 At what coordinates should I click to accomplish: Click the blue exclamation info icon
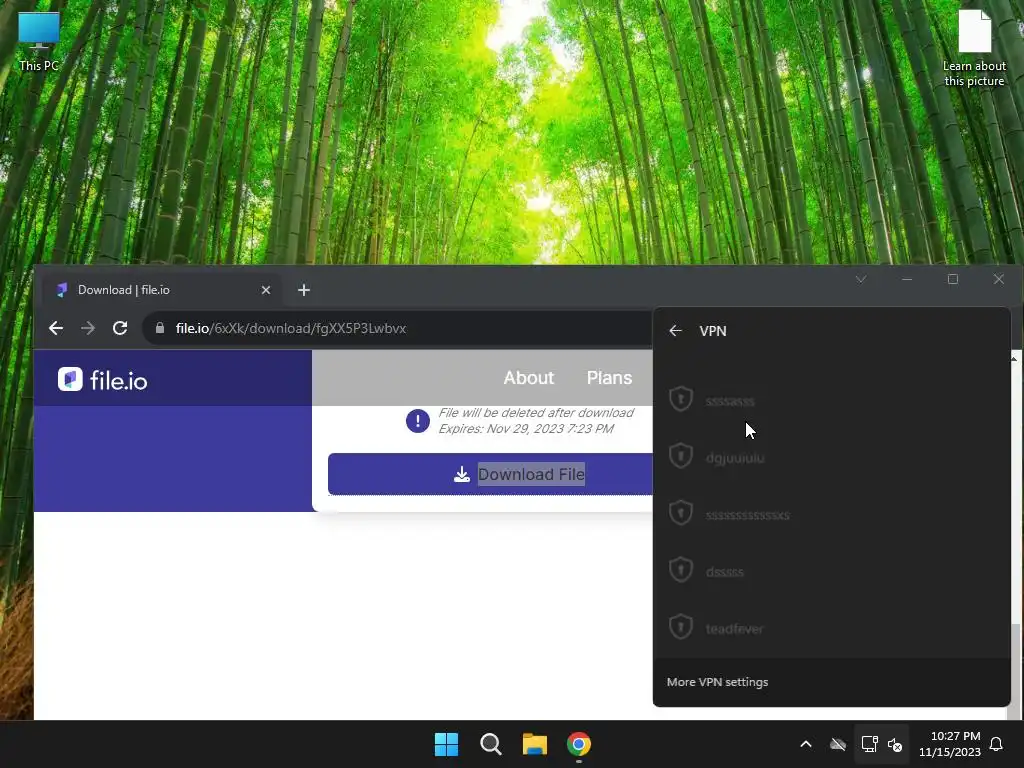(x=417, y=421)
